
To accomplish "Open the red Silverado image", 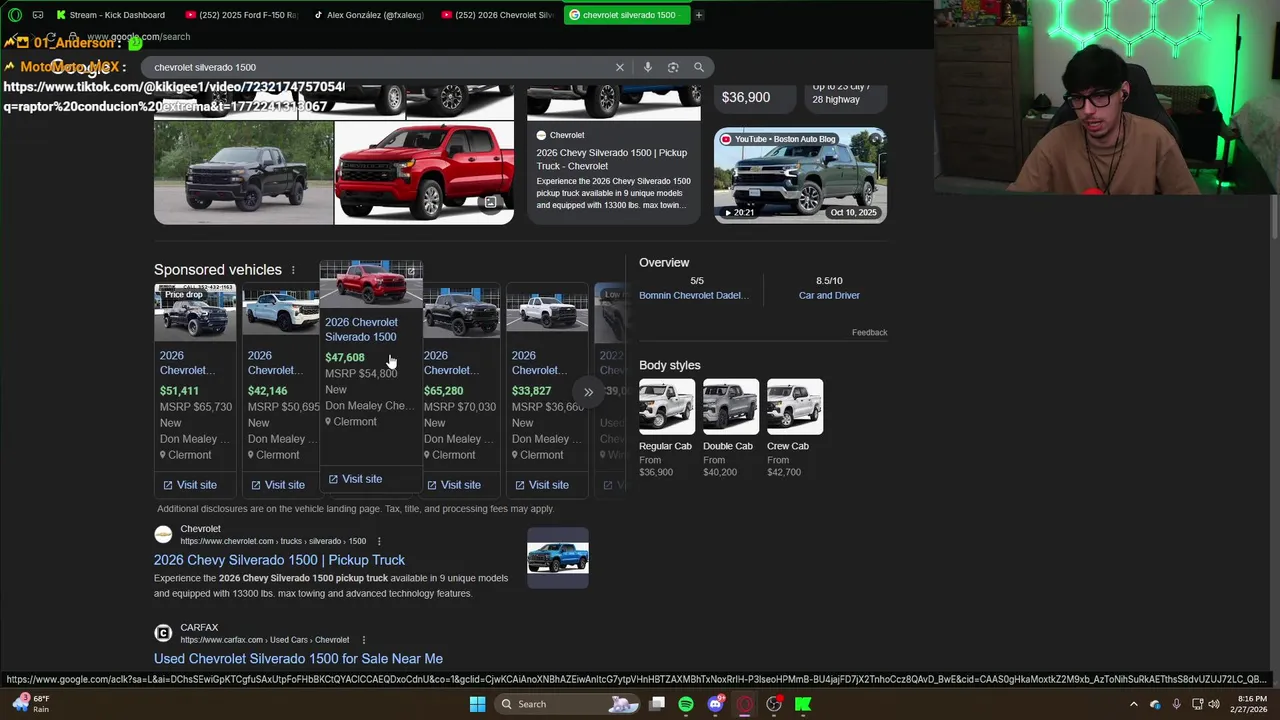I will pos(424,173).
